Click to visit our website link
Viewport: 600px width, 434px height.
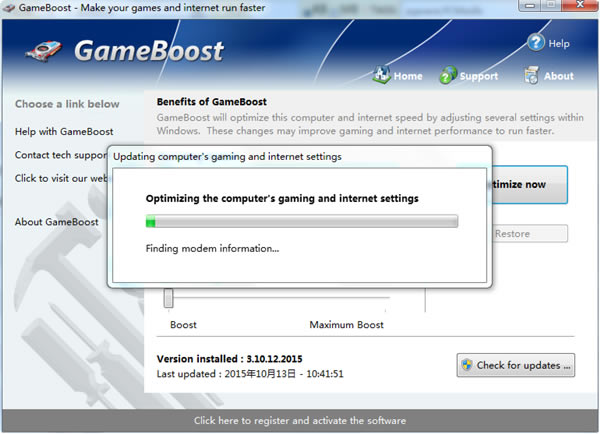click(x=61, y=178)
